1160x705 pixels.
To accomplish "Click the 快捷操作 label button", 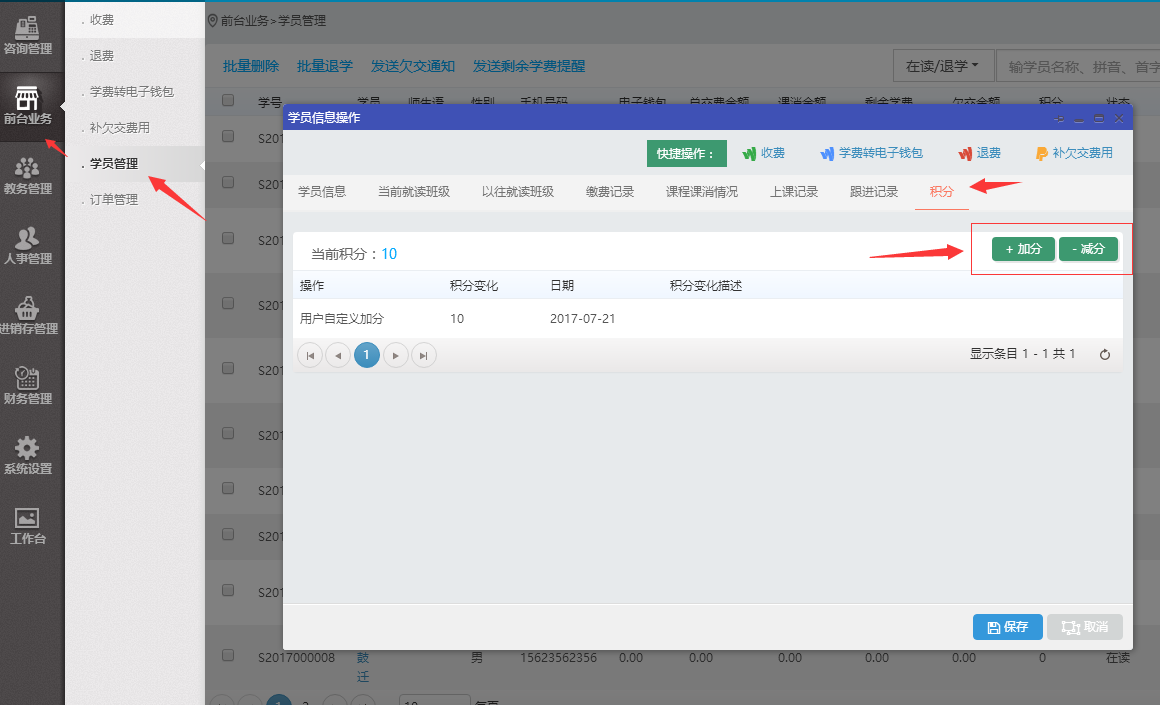I will 687,153.
